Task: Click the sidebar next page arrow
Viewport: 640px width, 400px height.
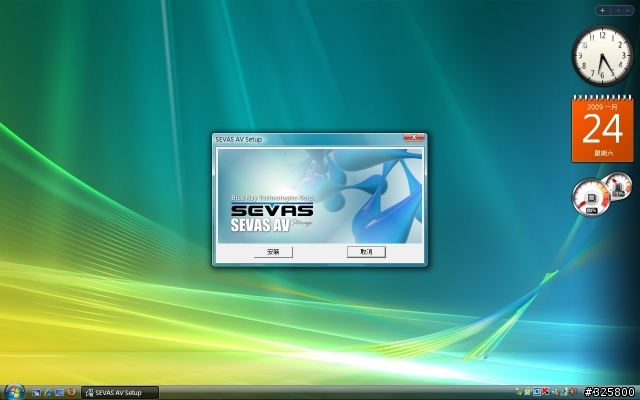Action: tap(629, 10)
